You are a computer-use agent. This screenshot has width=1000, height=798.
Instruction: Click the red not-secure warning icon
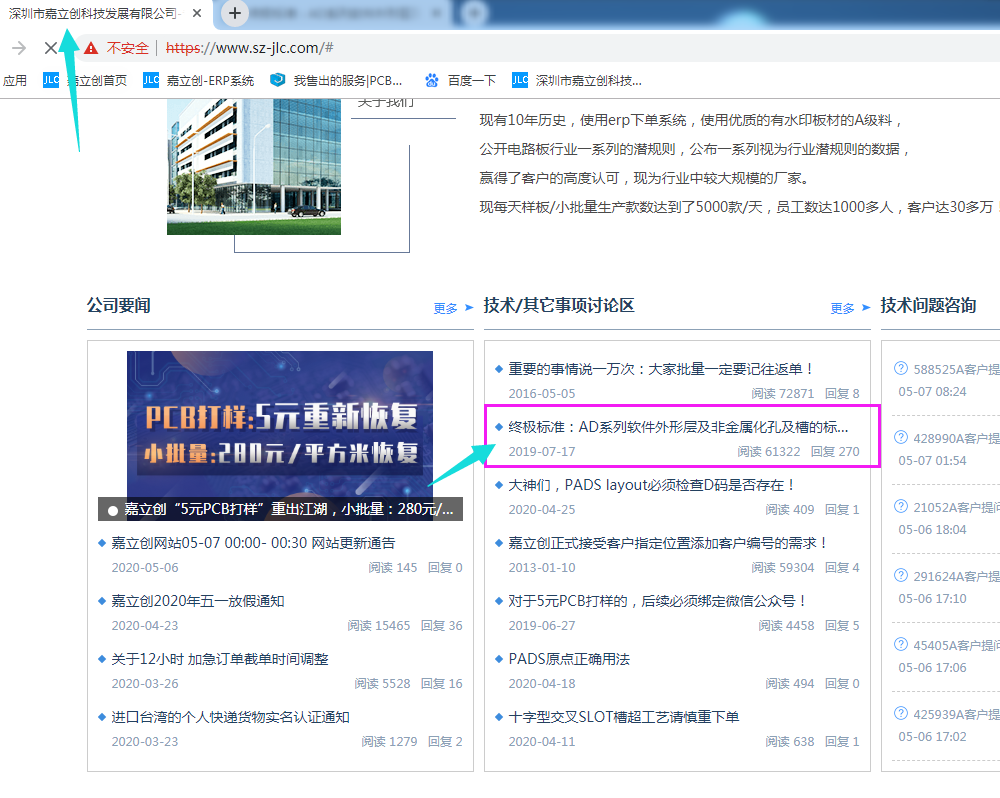point(91,48)
